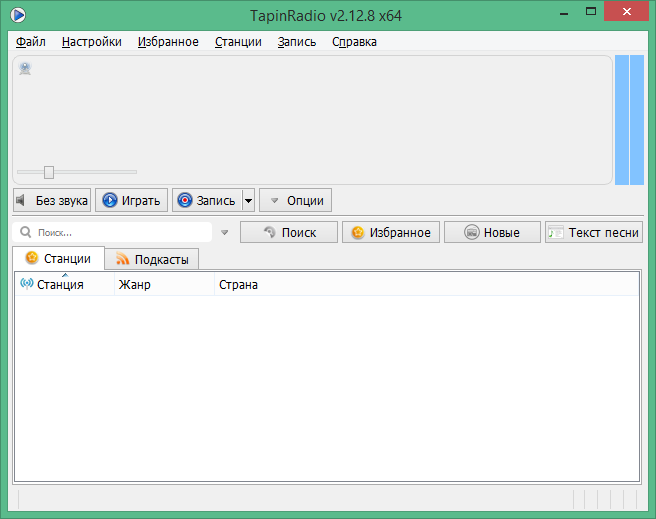Click inside the Поиск search input field
Image resolution: width=656 pixels, height=519 pixels.
[x=120, y=232]
